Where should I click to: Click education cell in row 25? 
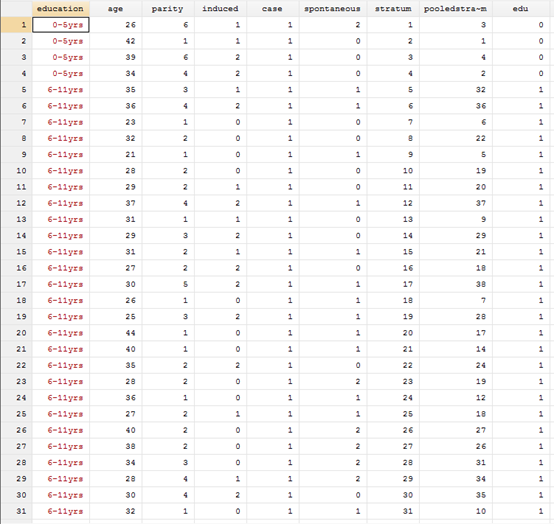point(61,414)
